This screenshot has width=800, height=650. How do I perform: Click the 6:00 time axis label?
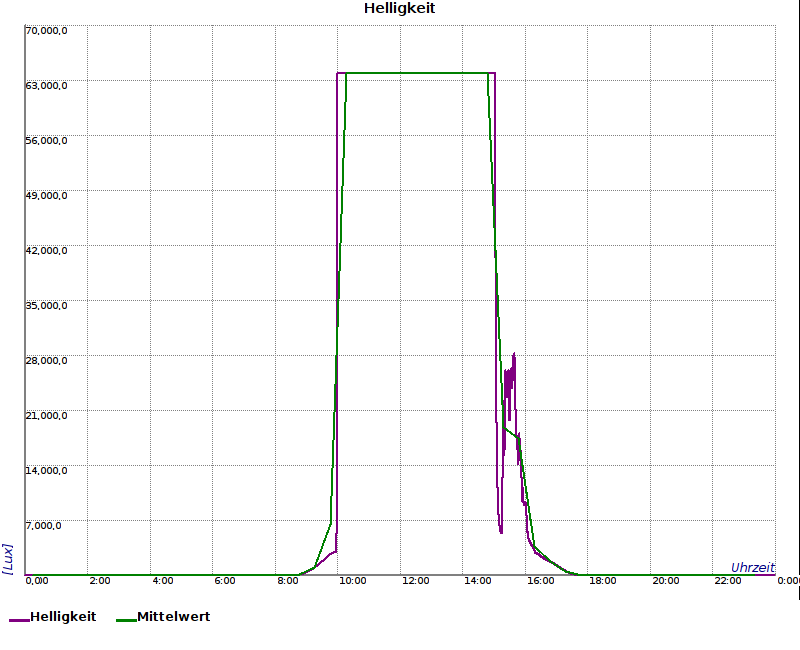tap(224, 581)
